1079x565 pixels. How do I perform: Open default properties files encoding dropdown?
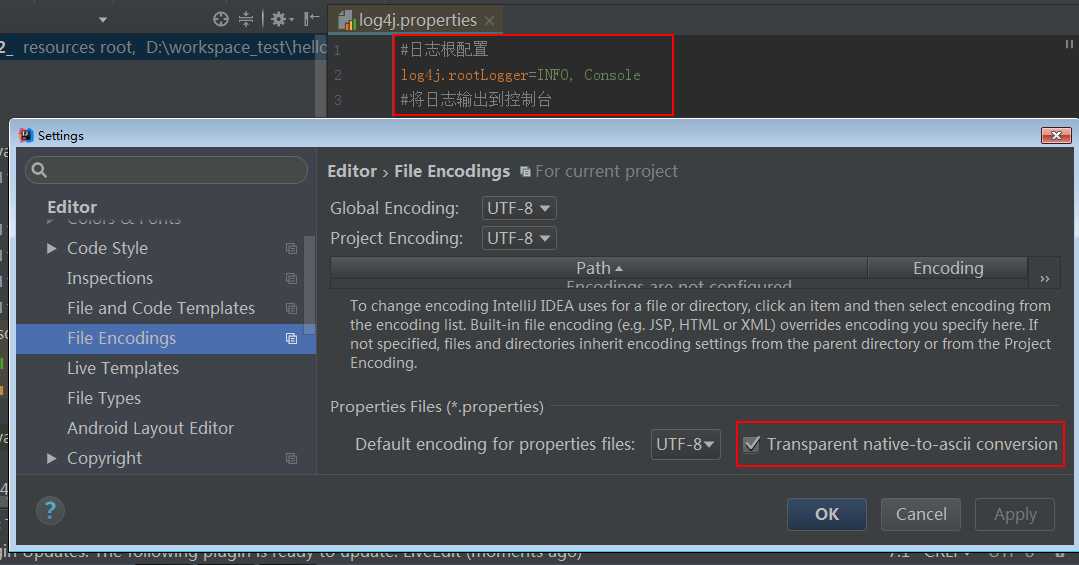685,445
